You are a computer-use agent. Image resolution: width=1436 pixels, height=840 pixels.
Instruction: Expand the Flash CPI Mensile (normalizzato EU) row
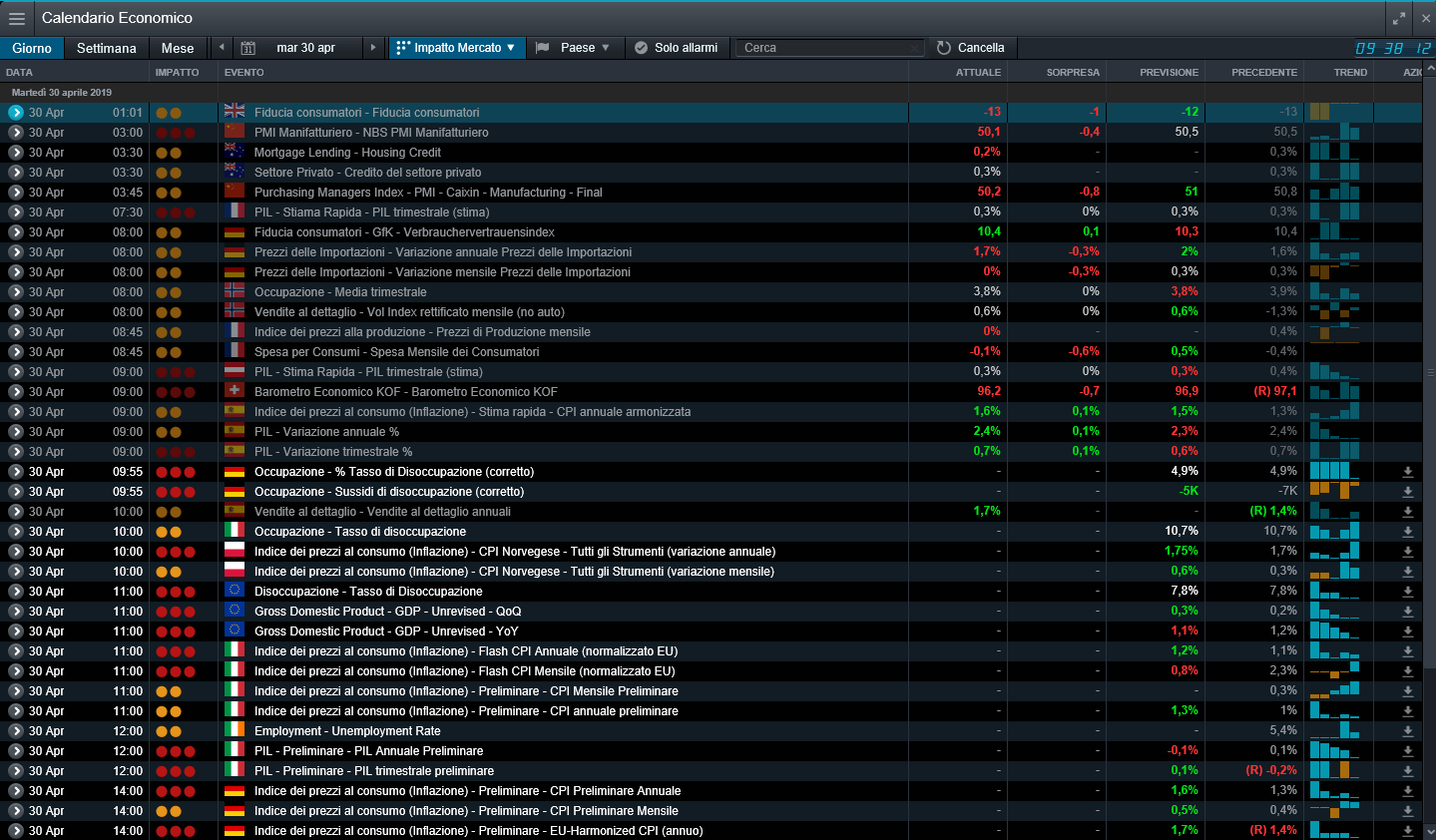click(x=16, y=671)
